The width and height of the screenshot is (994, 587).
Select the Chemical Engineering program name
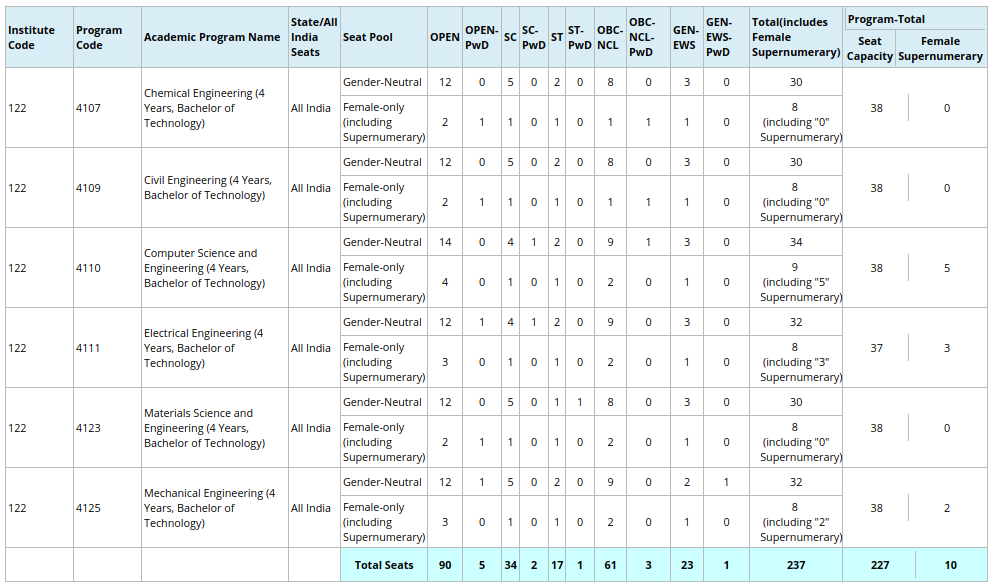tap(205, 108)
